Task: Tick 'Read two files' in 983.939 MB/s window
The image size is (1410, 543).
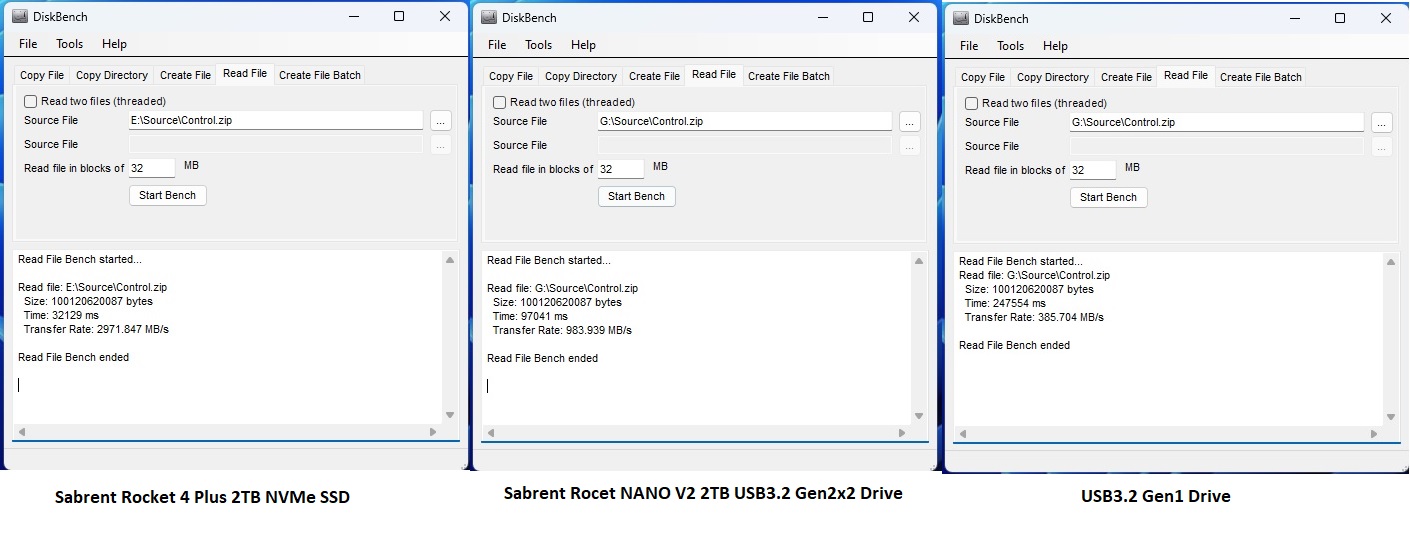Action: [500, 102]
